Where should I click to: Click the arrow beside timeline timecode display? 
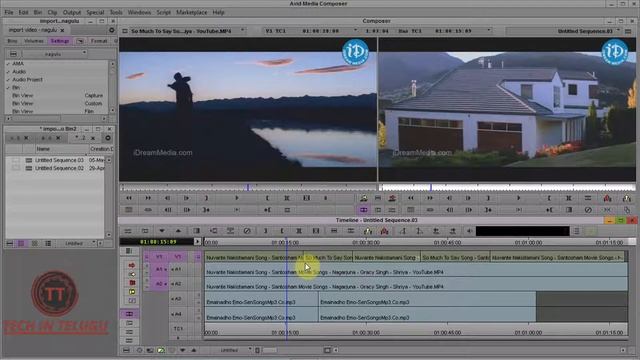[x=197, y=242]
